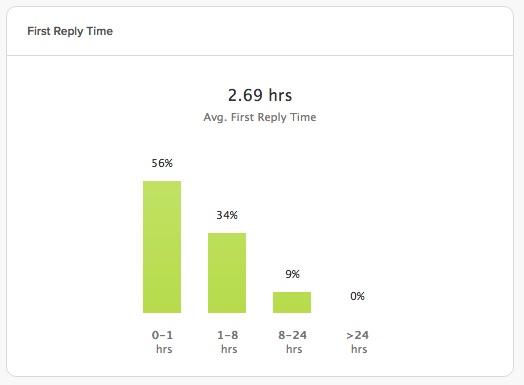
Task: Select the 34% value label
Action: point(227,215)
